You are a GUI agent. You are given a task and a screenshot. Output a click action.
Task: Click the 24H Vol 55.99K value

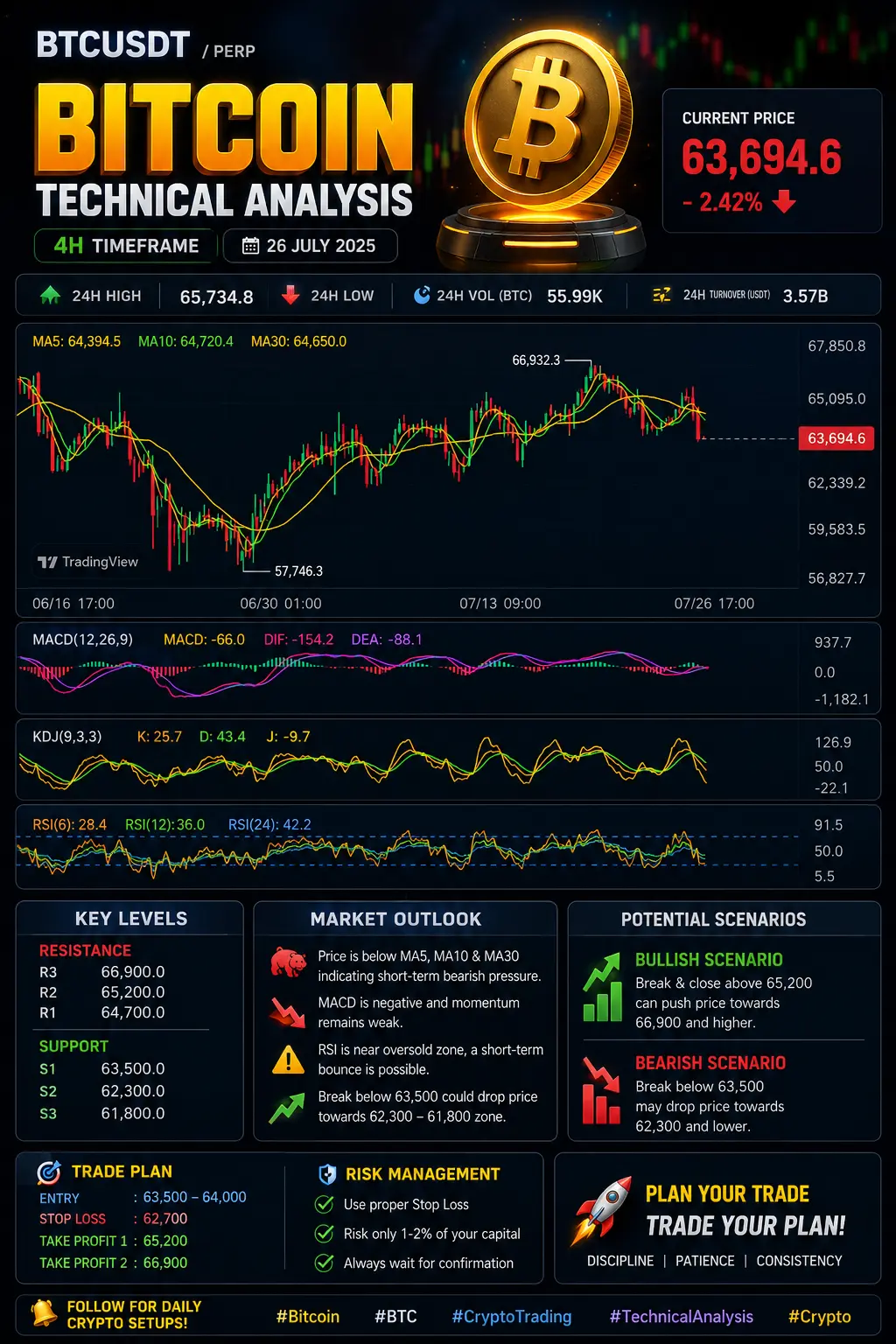[x=575, y=296]
